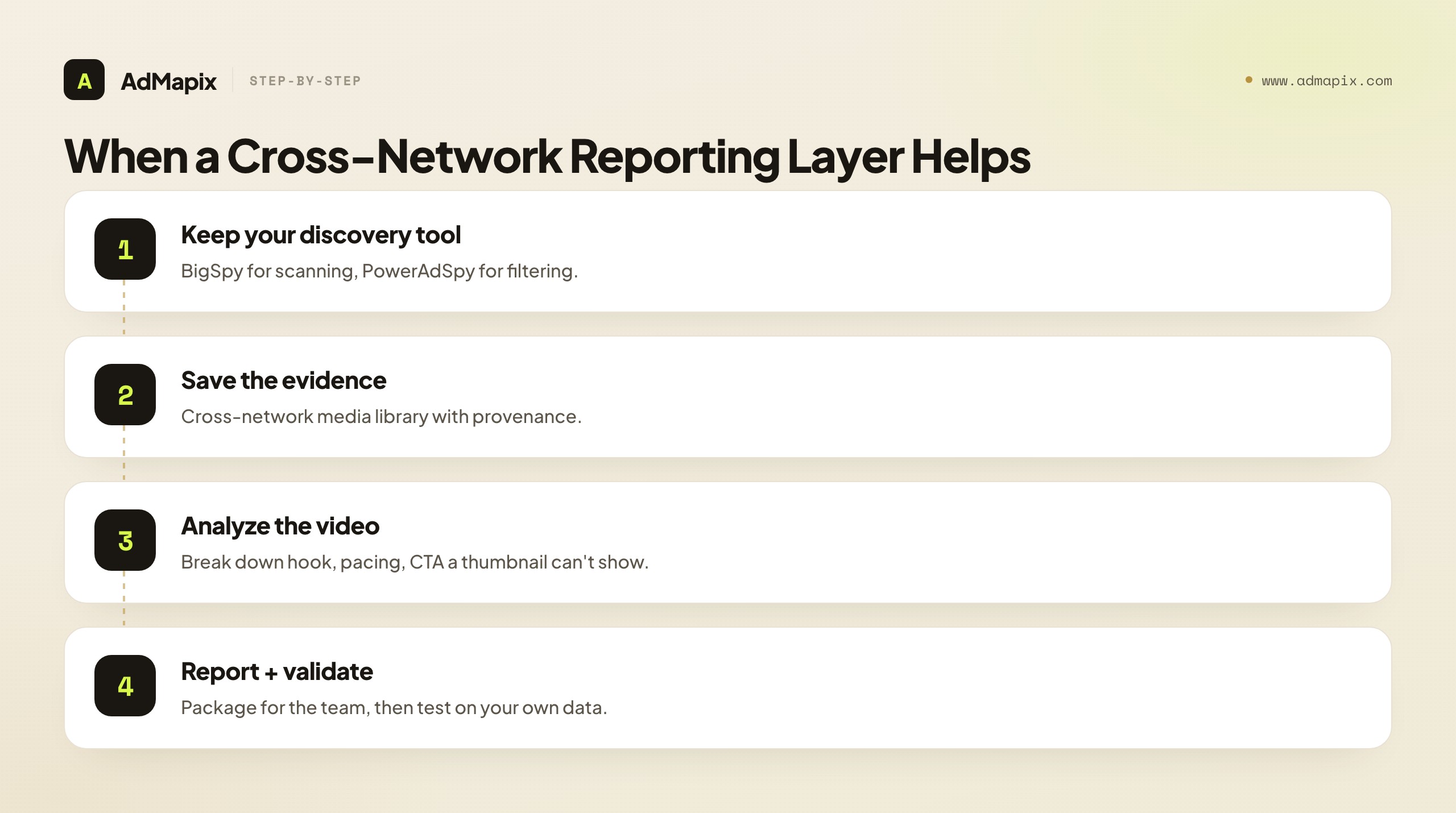
Task: Click 'Package for the team' description text
Action: click(x=394, y=708)
